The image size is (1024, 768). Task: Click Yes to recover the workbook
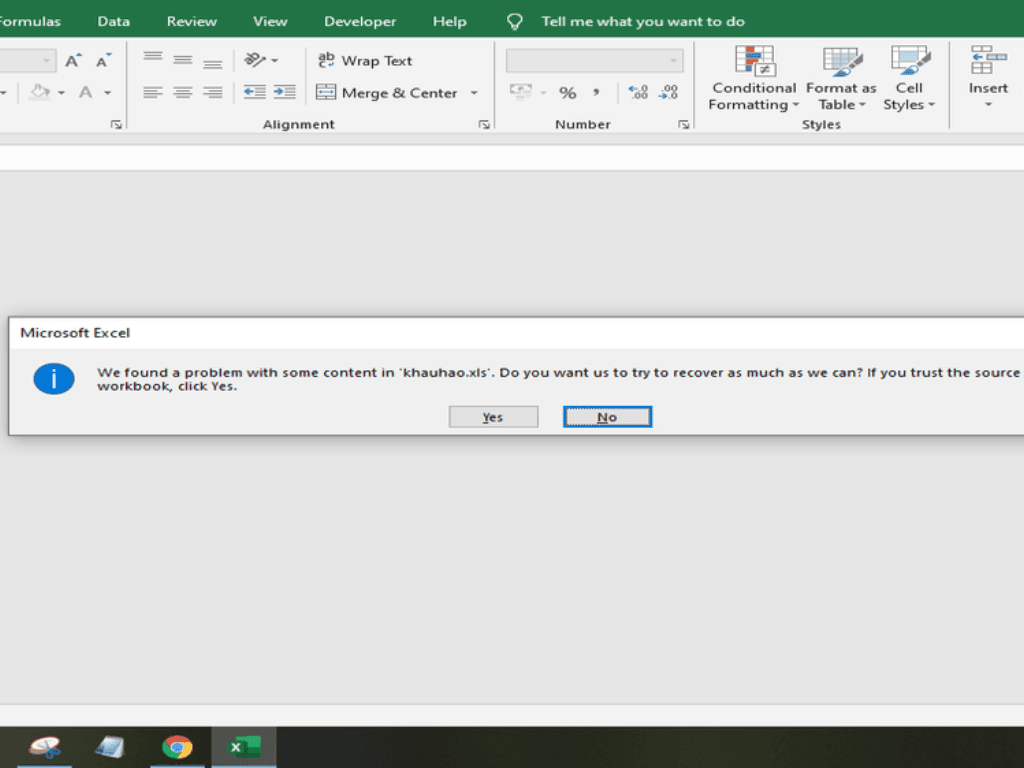[x=493, y=417]
